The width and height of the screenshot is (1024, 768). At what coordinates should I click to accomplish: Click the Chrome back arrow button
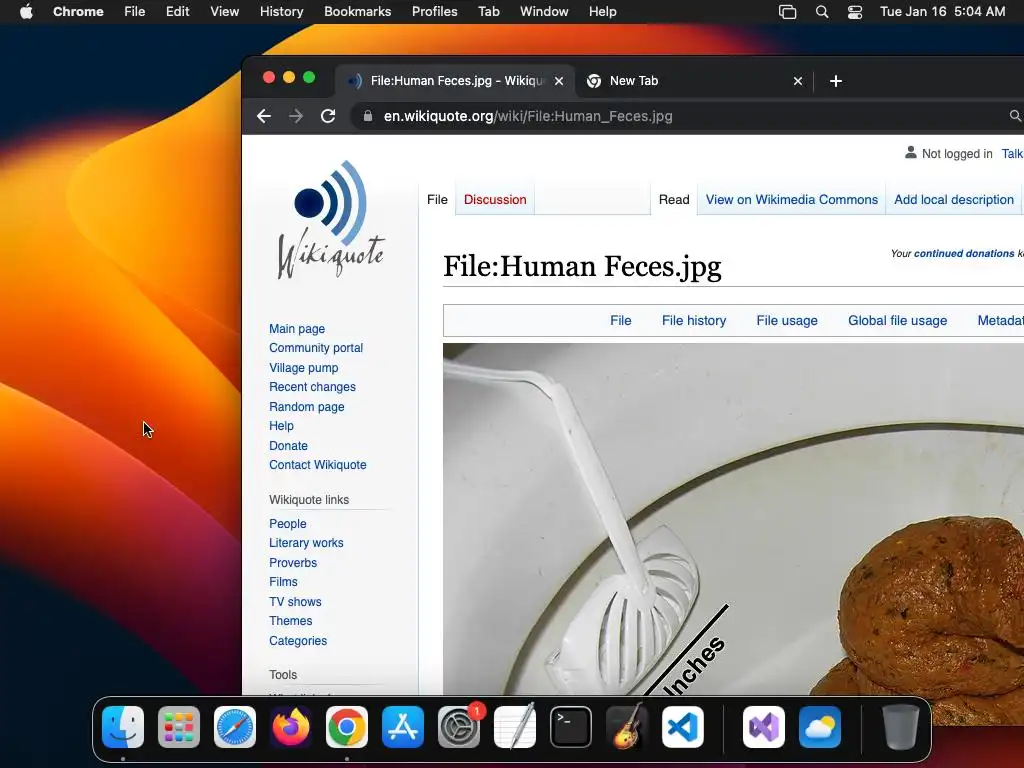click(x=264, y=116)
